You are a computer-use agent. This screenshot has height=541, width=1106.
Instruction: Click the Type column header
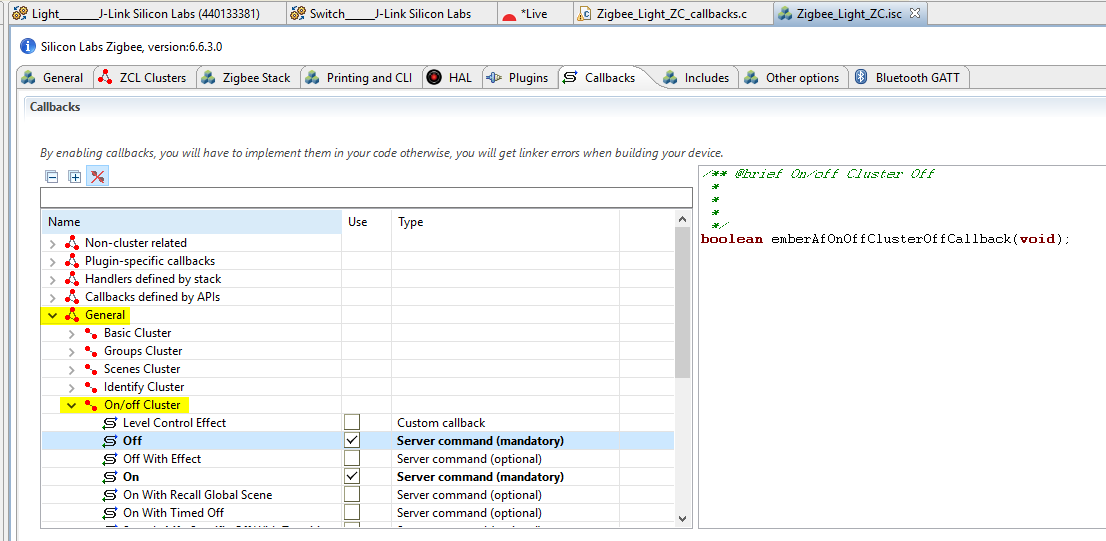(506, 222)
